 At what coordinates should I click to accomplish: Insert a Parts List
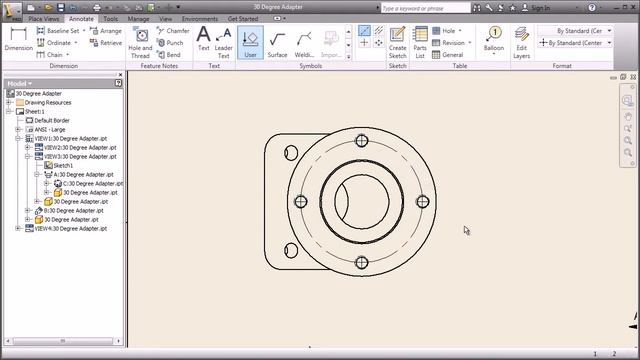(420, 43)
